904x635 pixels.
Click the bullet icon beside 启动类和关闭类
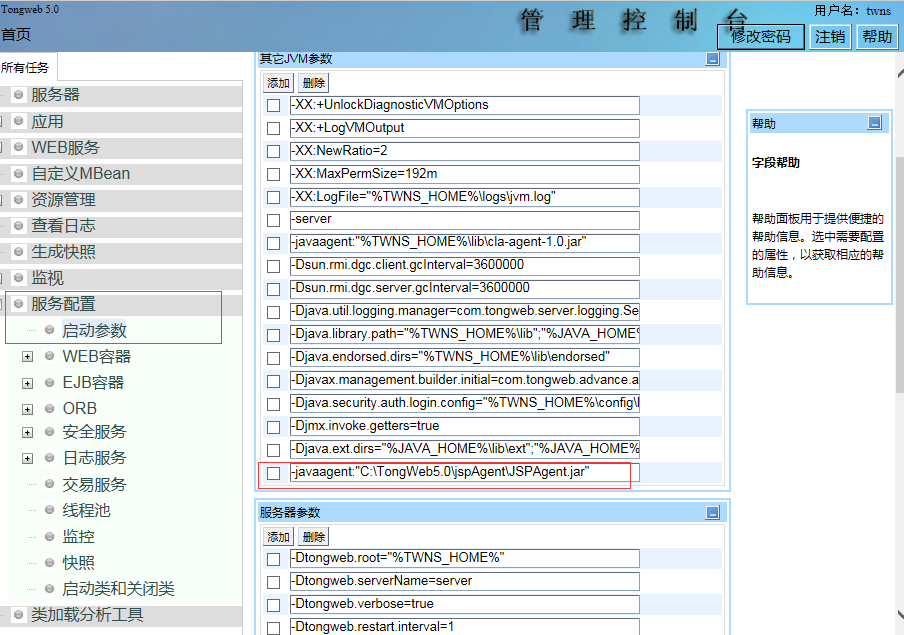[x=50, y=589]
